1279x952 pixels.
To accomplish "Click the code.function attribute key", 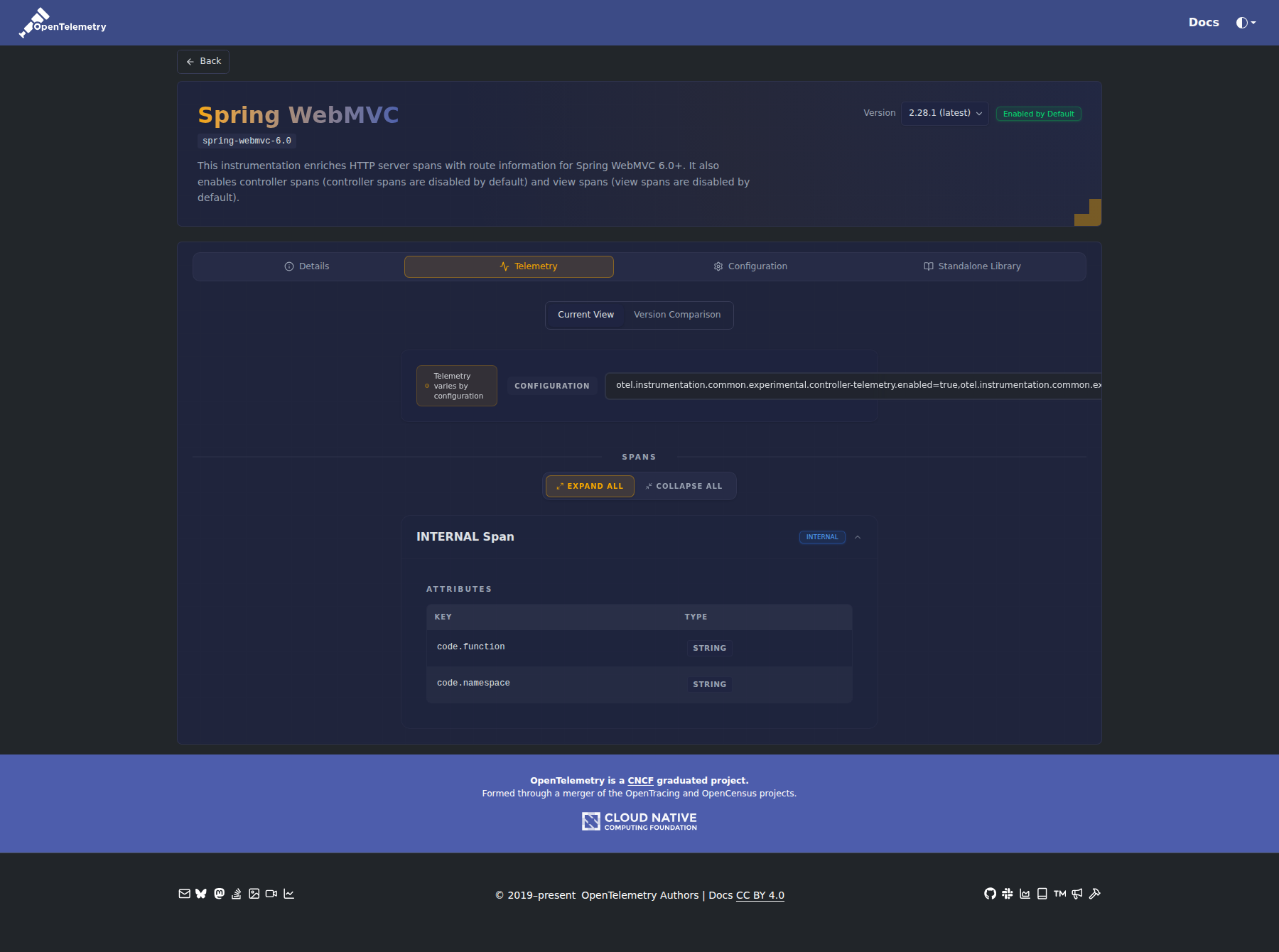I will coord(471,647).
